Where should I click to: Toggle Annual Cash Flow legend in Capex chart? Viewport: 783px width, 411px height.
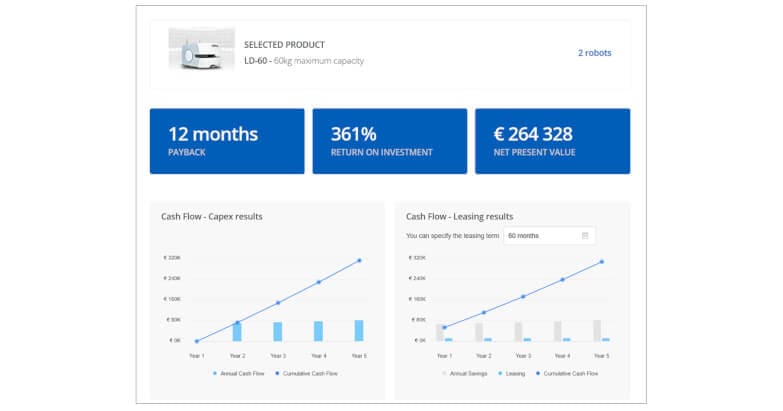pos(238,373)
